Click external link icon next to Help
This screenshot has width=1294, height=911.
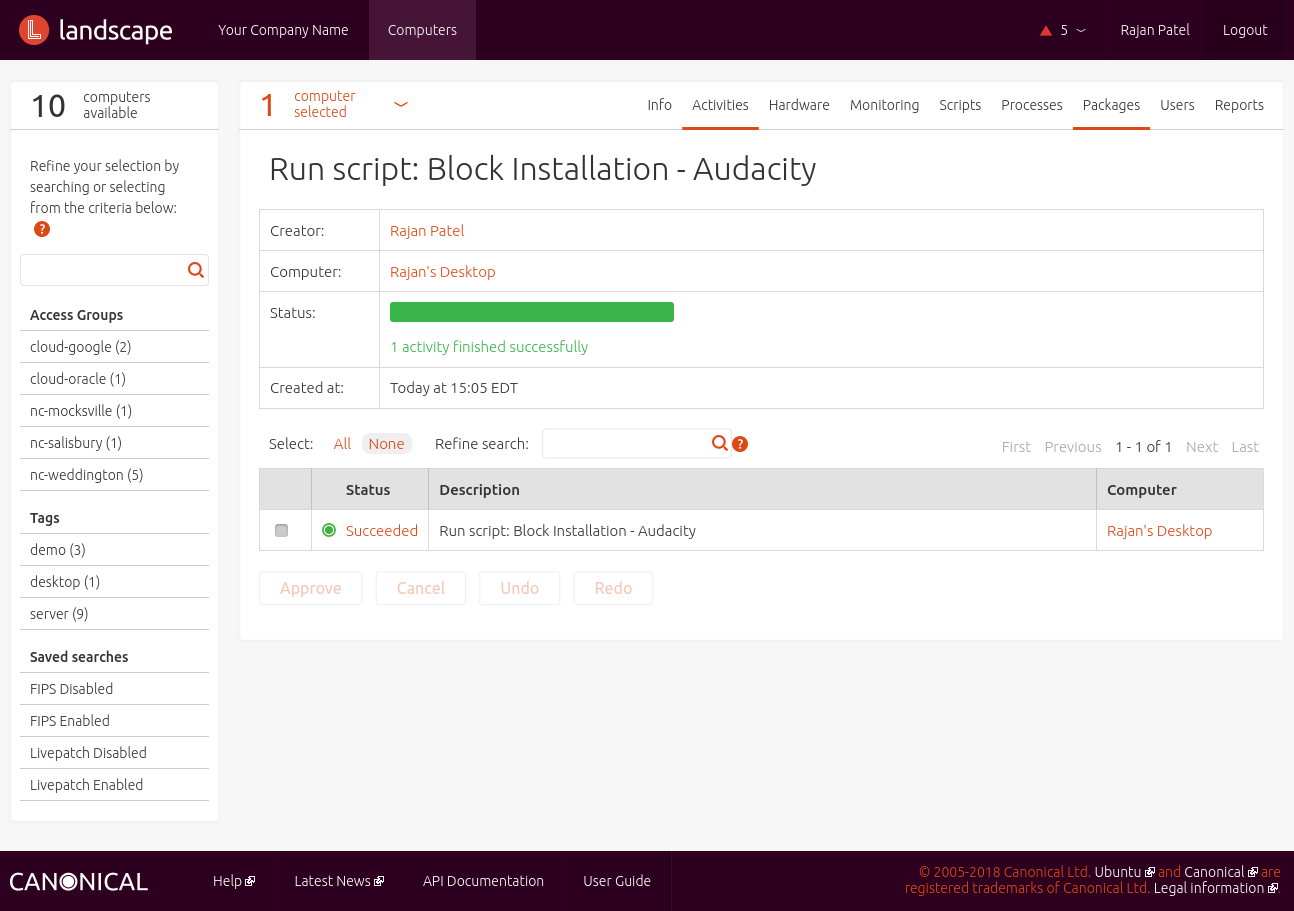(x=250, y=881)
